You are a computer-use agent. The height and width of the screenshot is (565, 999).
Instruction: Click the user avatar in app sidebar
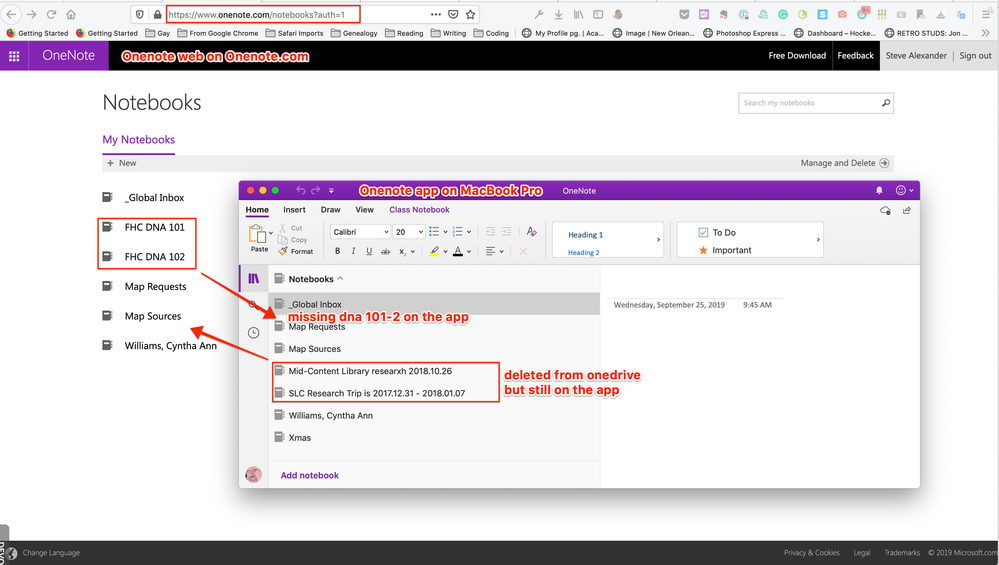coord(254,475)
